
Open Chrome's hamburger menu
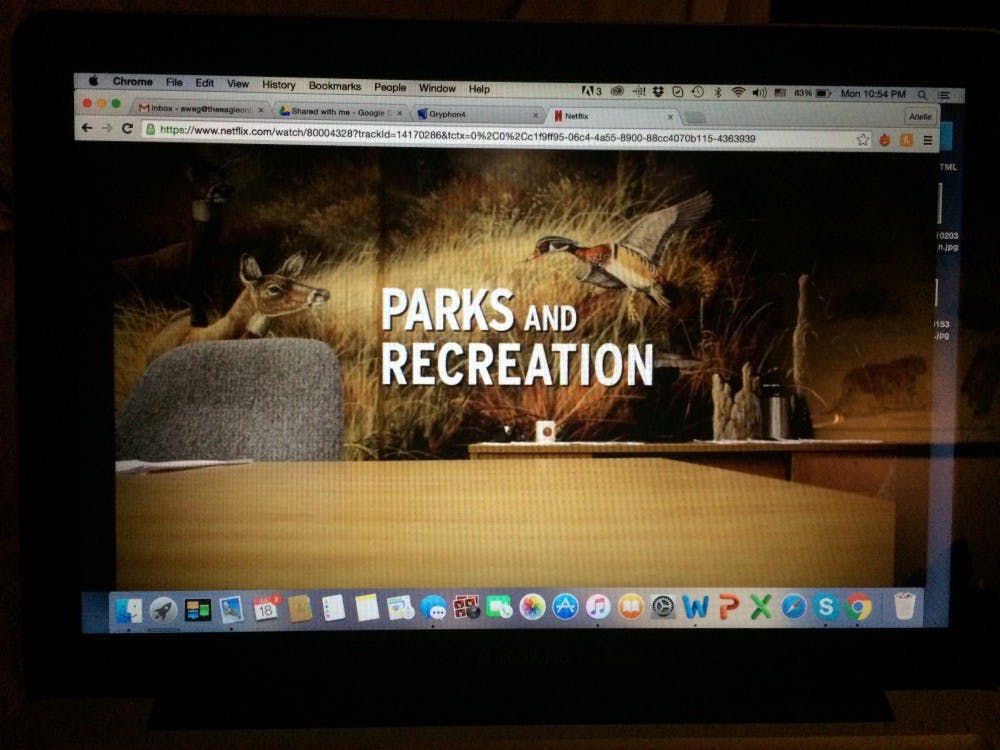click(927, 141)
